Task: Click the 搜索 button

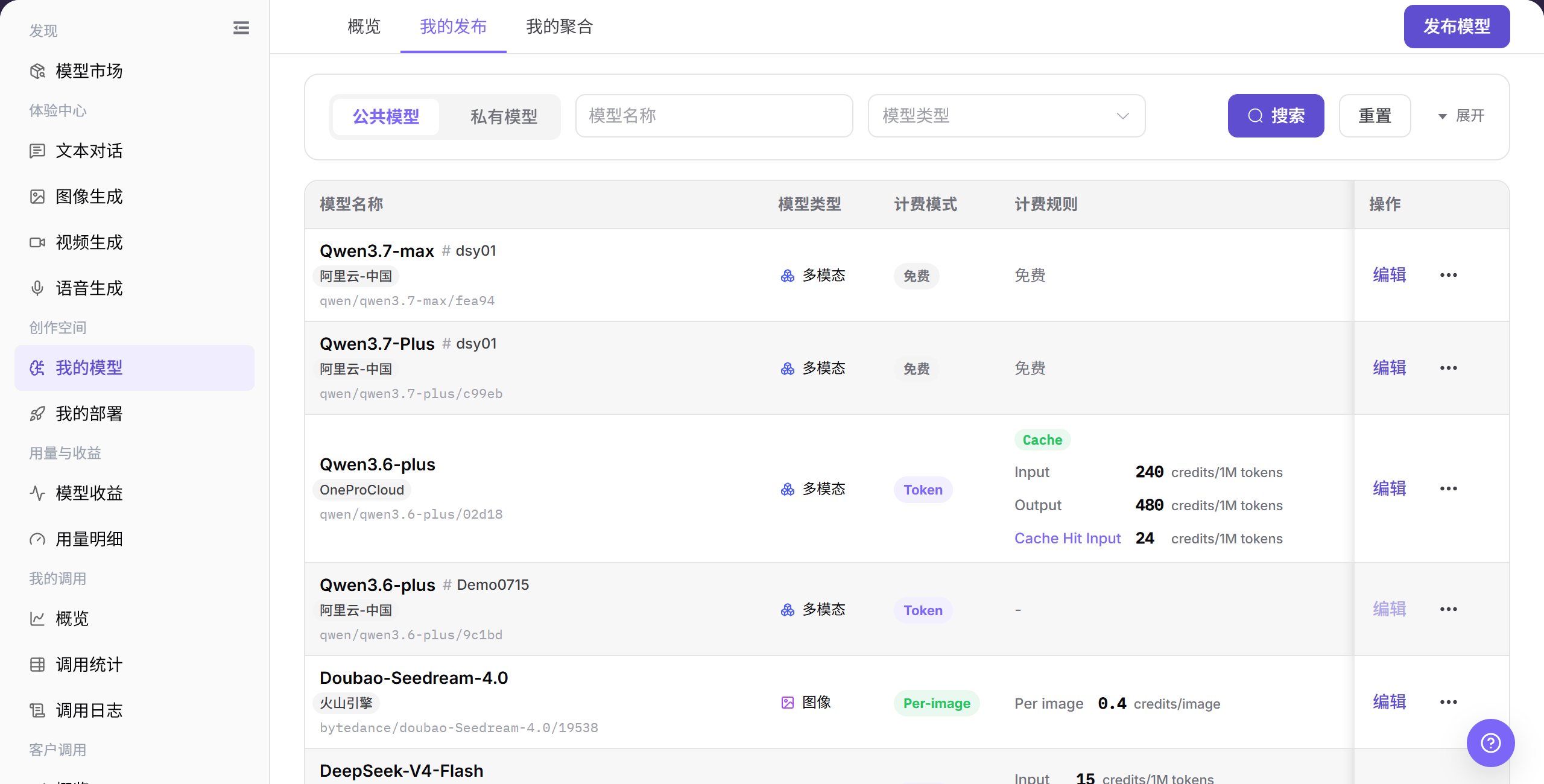Action: pos(1276,116)
